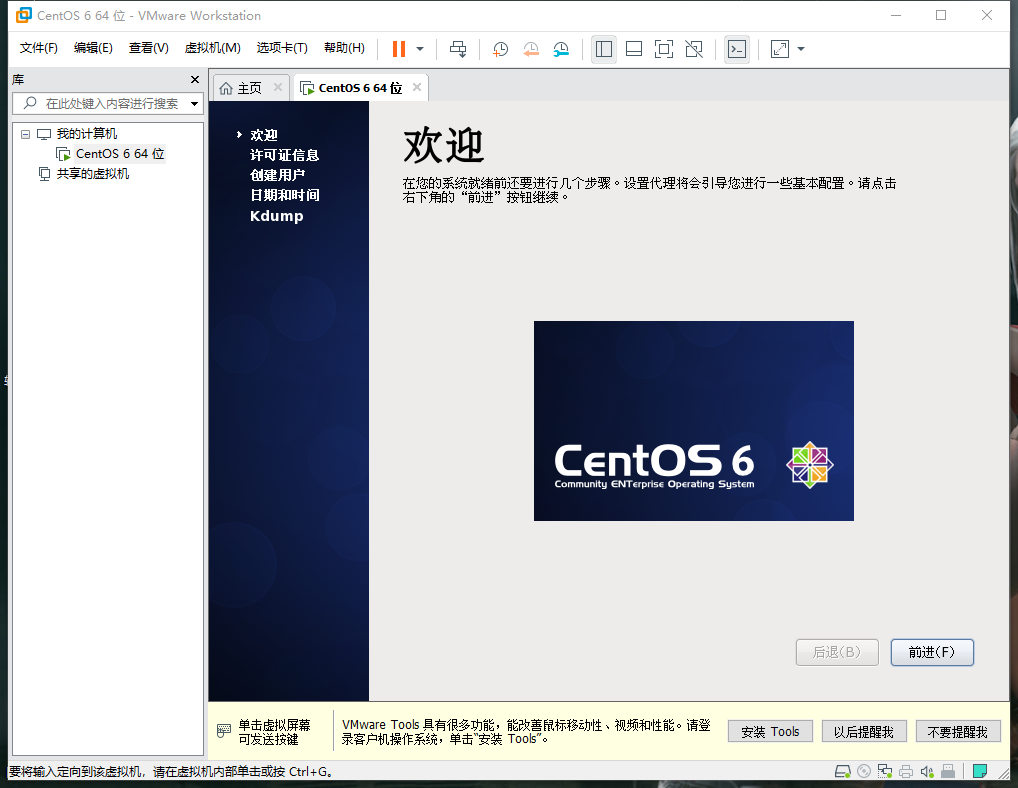Click the 前进(F) forward button
The image size is (1018, 788).
click(x=932, y=652)
